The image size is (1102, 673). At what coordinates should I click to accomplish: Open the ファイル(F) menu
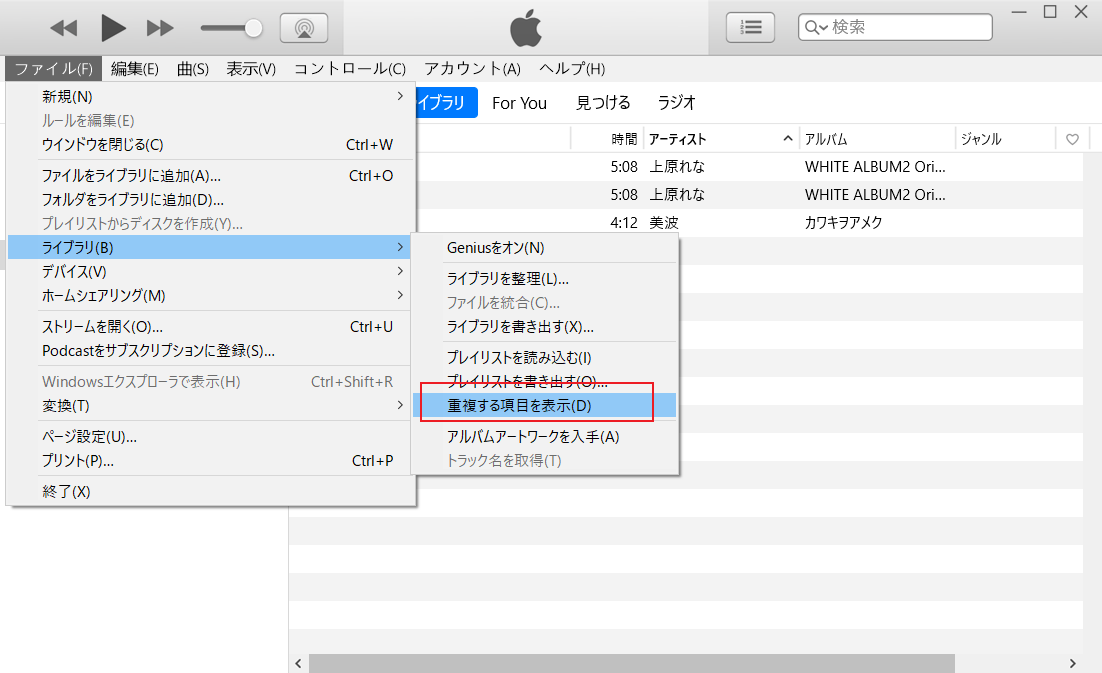point(54,69)
